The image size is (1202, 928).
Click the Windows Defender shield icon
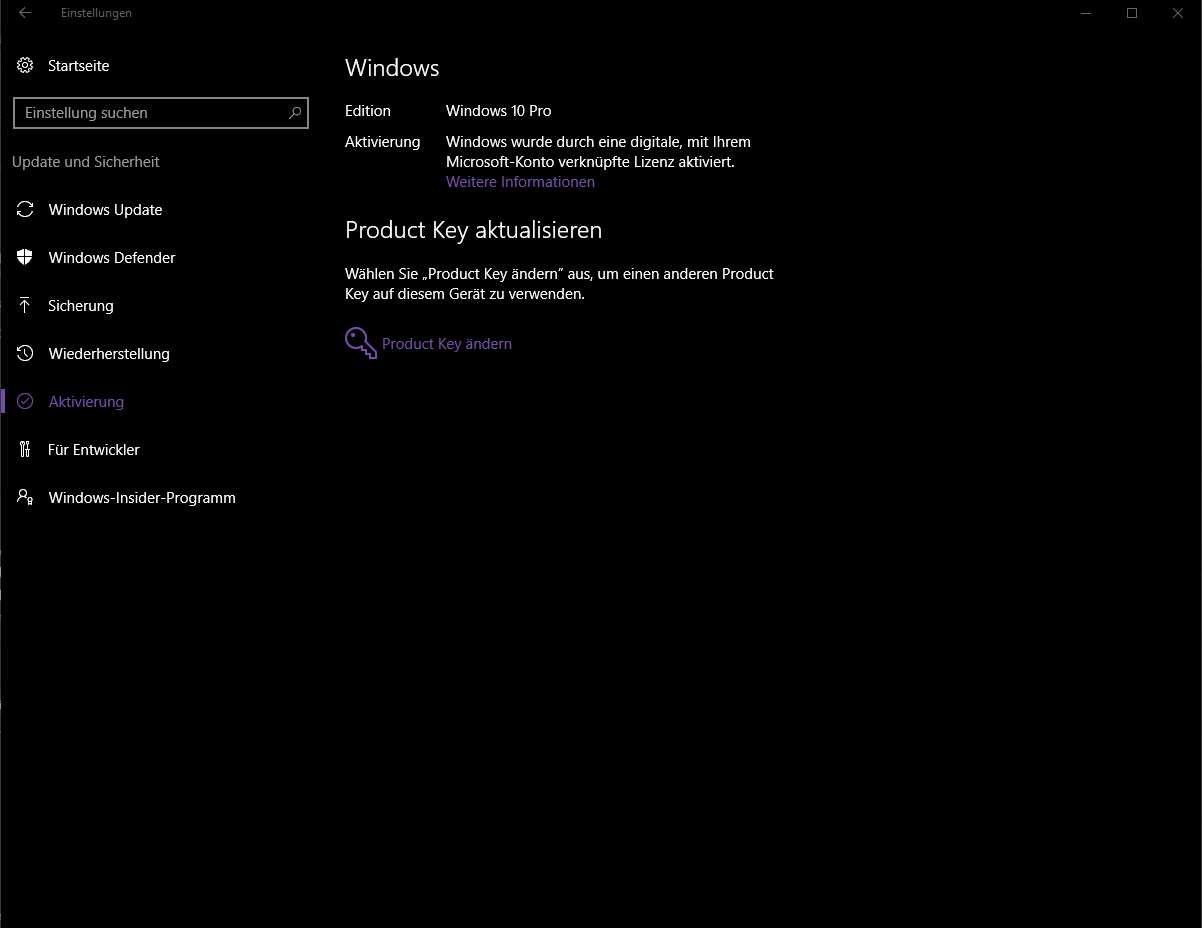click(x=25, y=258)
